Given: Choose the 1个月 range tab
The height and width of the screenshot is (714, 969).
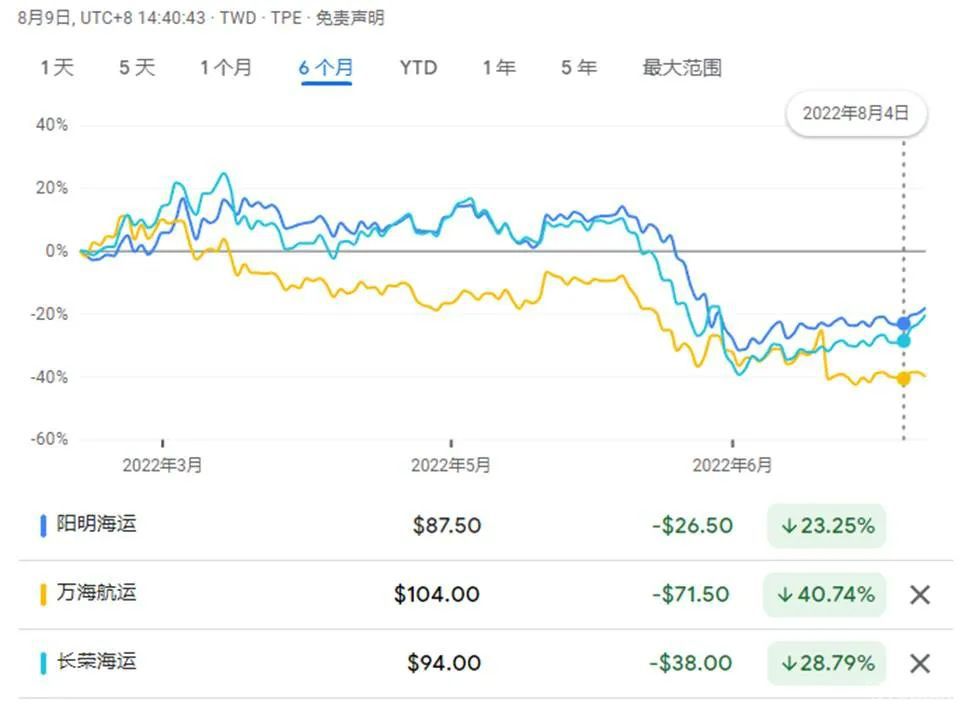Looking at the screenshot, I should coord(225,68).
